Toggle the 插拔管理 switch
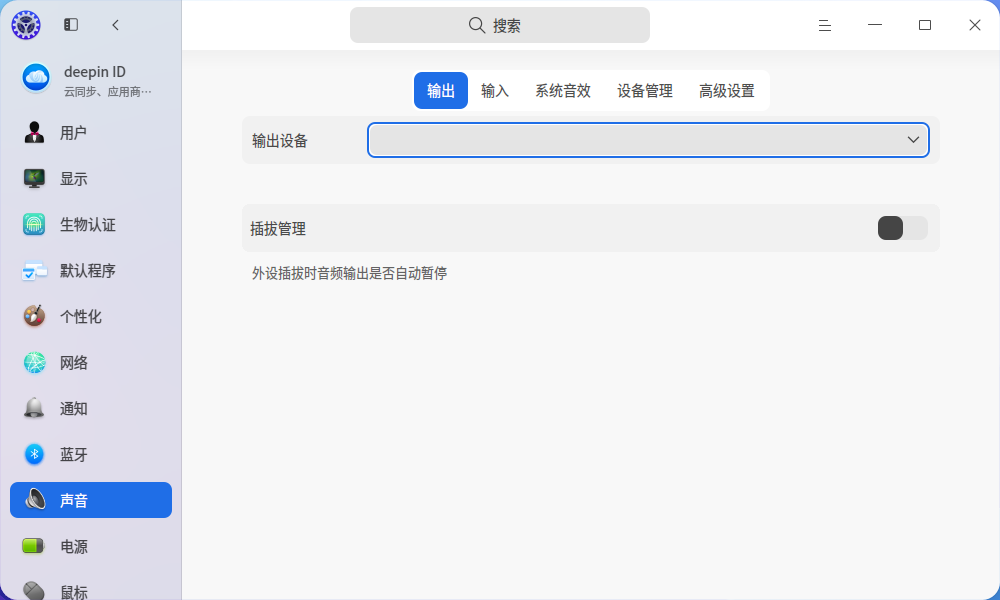 click(902, 228)
